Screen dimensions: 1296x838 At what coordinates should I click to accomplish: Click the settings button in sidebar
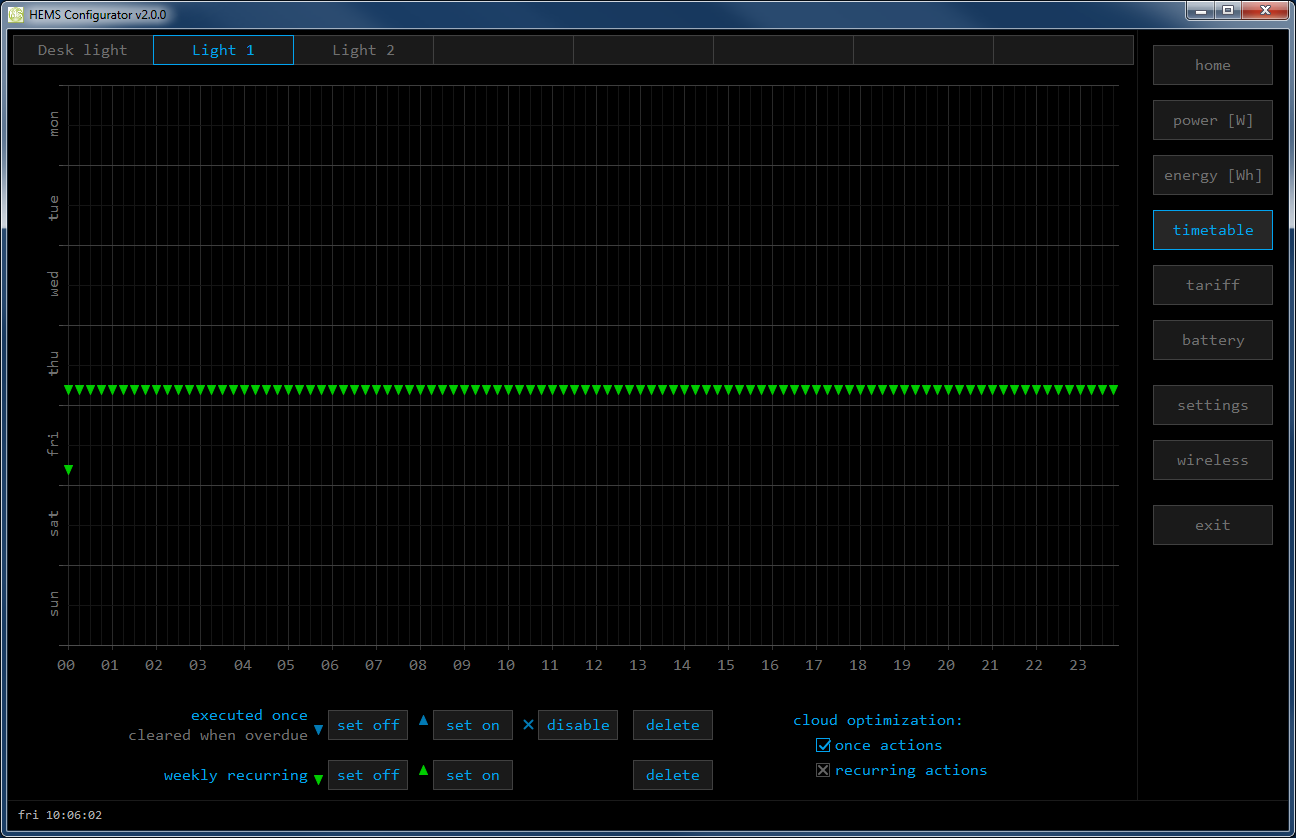pyautogui.click(x=1212, y=405)
